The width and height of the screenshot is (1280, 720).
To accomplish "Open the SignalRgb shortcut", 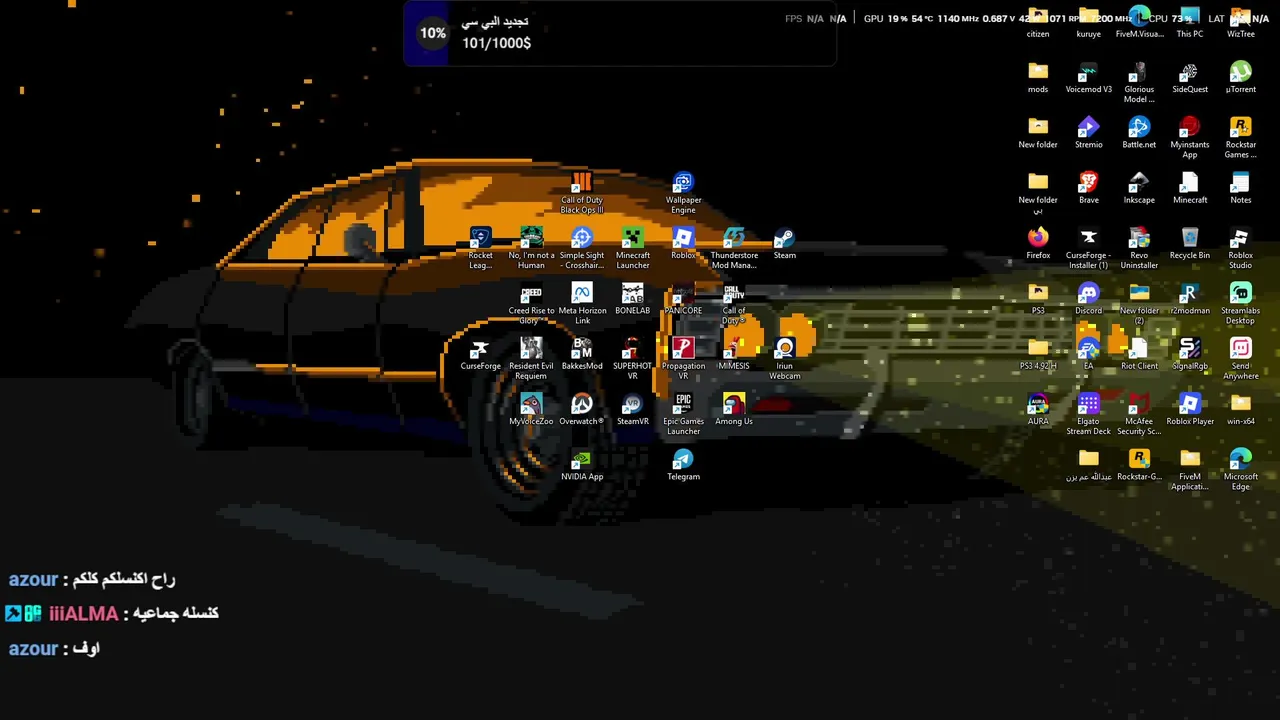I will coord(1190,354).
